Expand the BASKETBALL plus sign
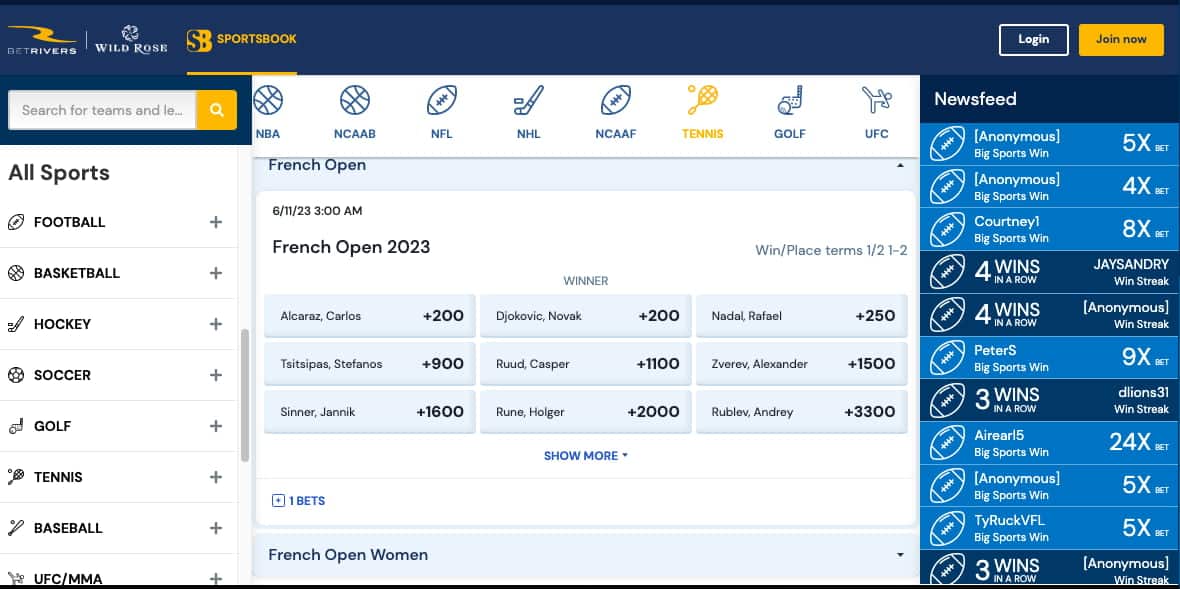Viewport: 1180px width, 589px height. click(x=216, y=273)
